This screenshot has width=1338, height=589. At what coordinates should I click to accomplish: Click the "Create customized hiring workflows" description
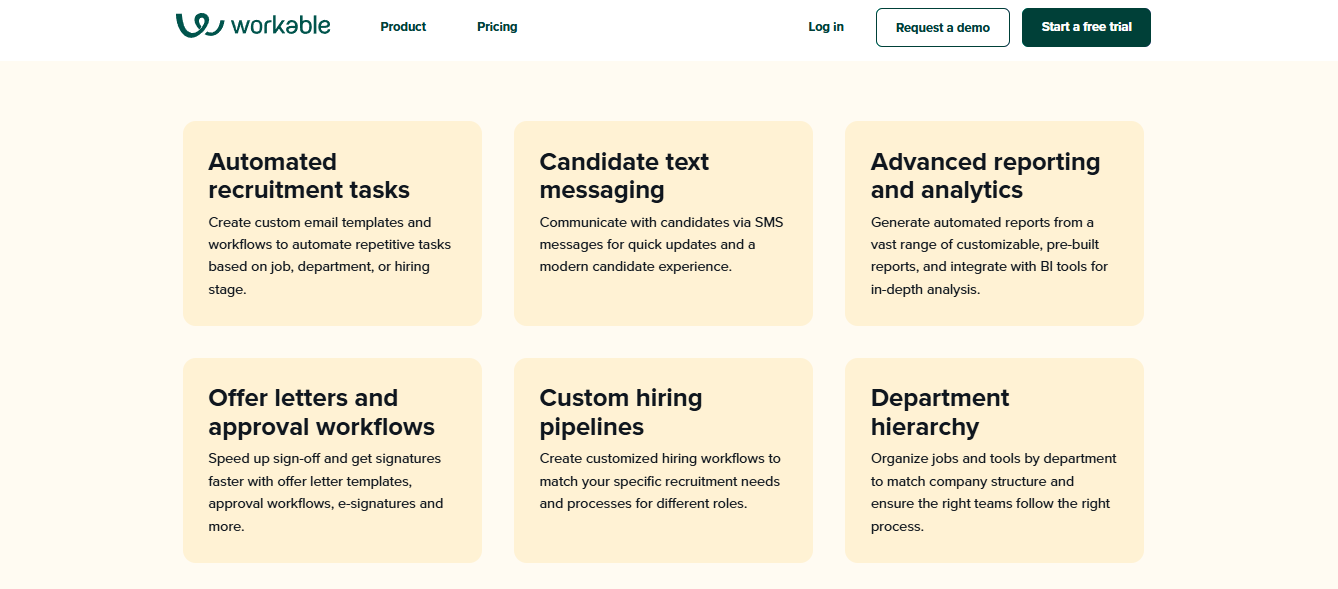tap(660, 481)
